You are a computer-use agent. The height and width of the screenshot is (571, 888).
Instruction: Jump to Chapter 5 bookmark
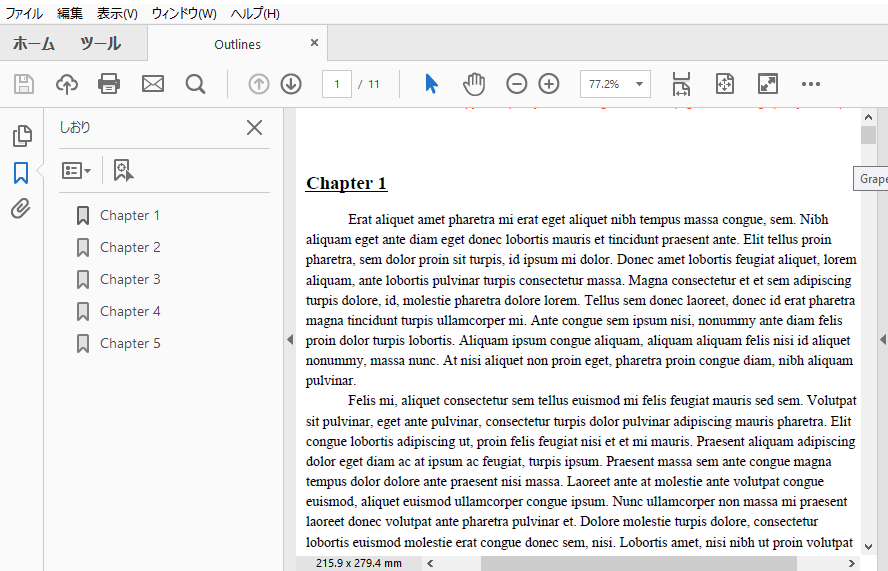click(130, 343)
